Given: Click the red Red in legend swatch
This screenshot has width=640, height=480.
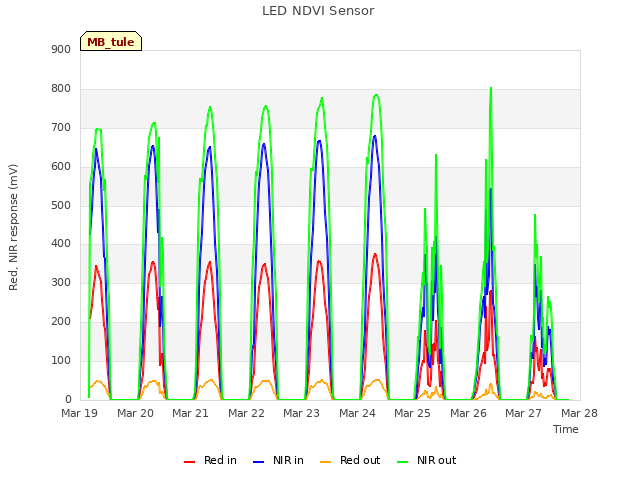Looking at the screenshot, I should tap(189, 462).
